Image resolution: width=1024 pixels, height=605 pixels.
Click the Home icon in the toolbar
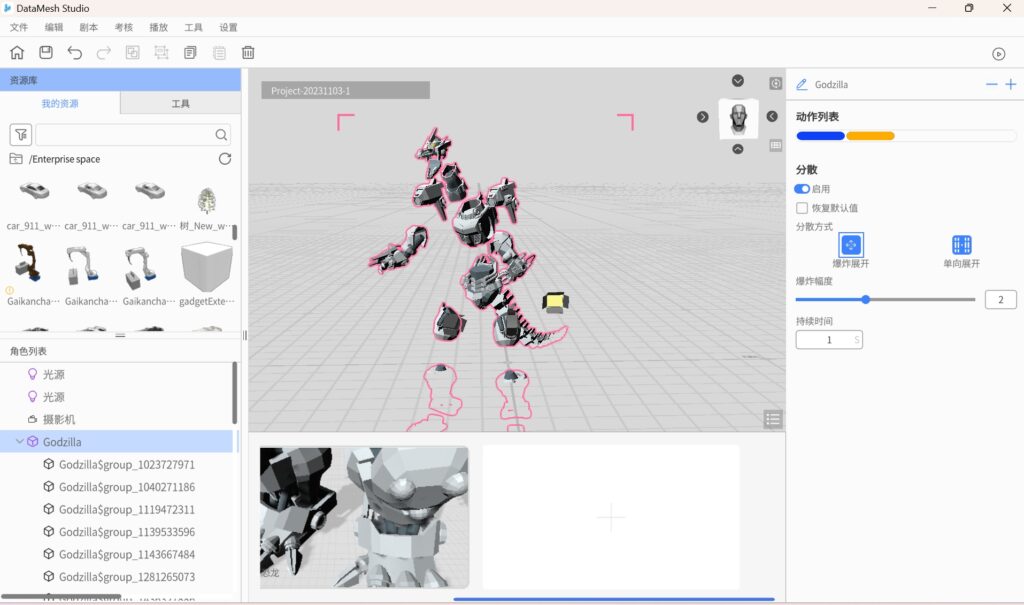click(x=17, y=53)
